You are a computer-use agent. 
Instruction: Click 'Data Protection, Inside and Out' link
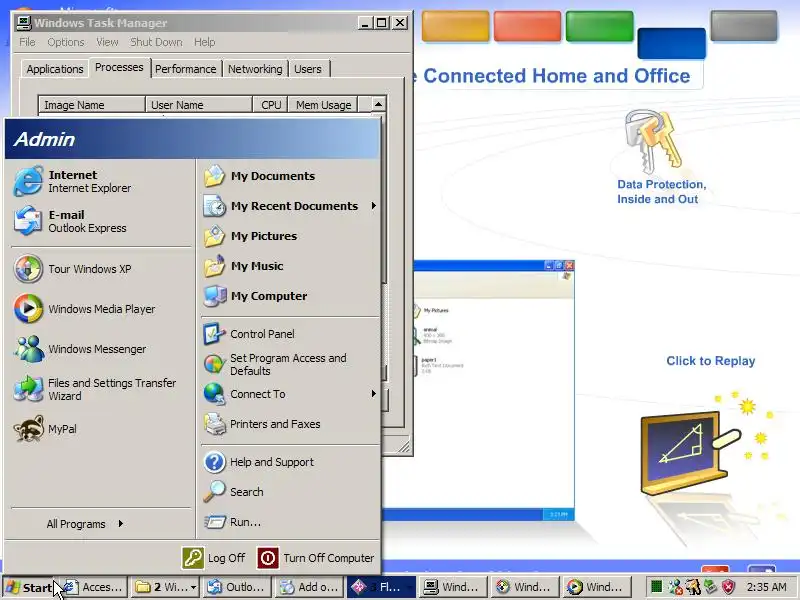pyautogui.click(x=661, y=192)
